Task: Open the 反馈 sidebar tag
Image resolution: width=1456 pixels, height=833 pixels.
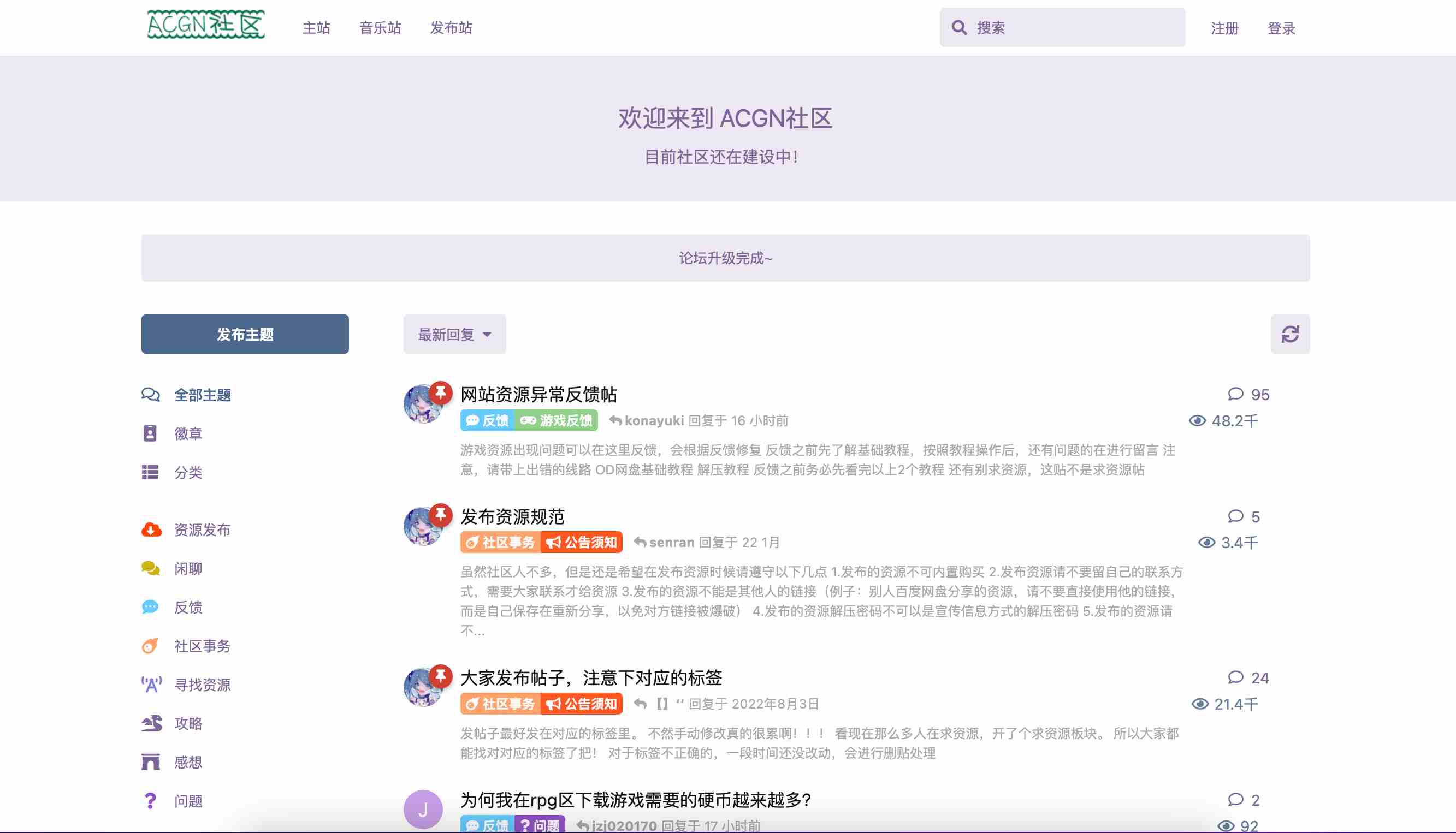Action: click(188, 607)
